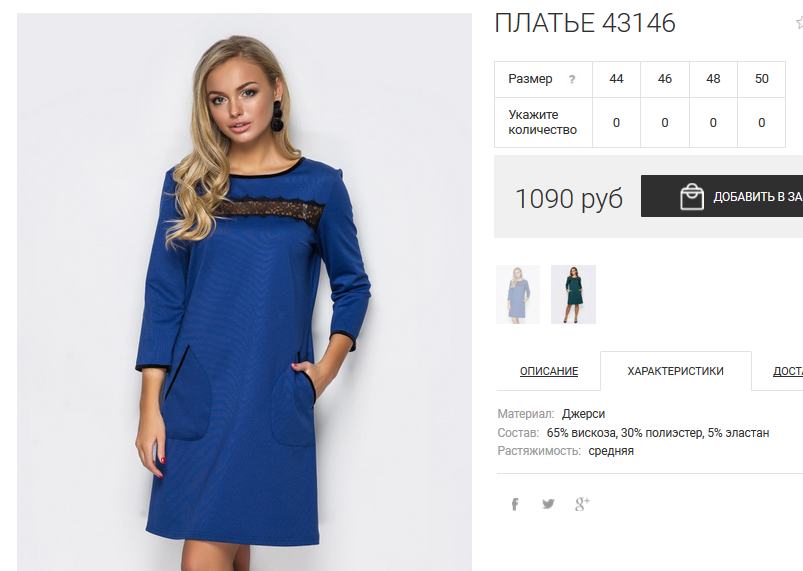Open the Описание tab
Image resolution: width=803 pixels, height=571 pixels.
pyautogui.click(x=549, y=371)
